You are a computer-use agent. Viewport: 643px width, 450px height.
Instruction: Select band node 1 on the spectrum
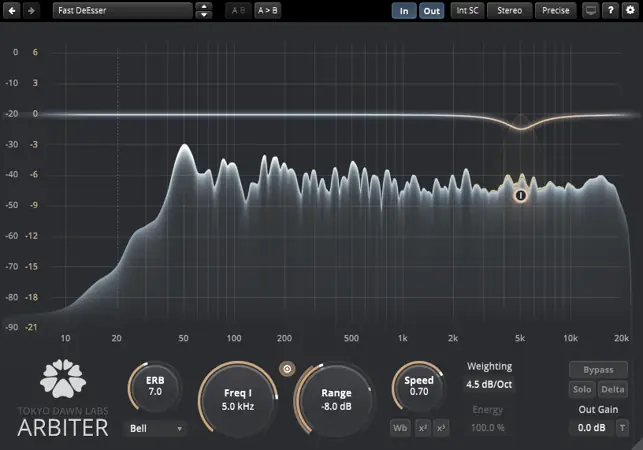point(520,195)
